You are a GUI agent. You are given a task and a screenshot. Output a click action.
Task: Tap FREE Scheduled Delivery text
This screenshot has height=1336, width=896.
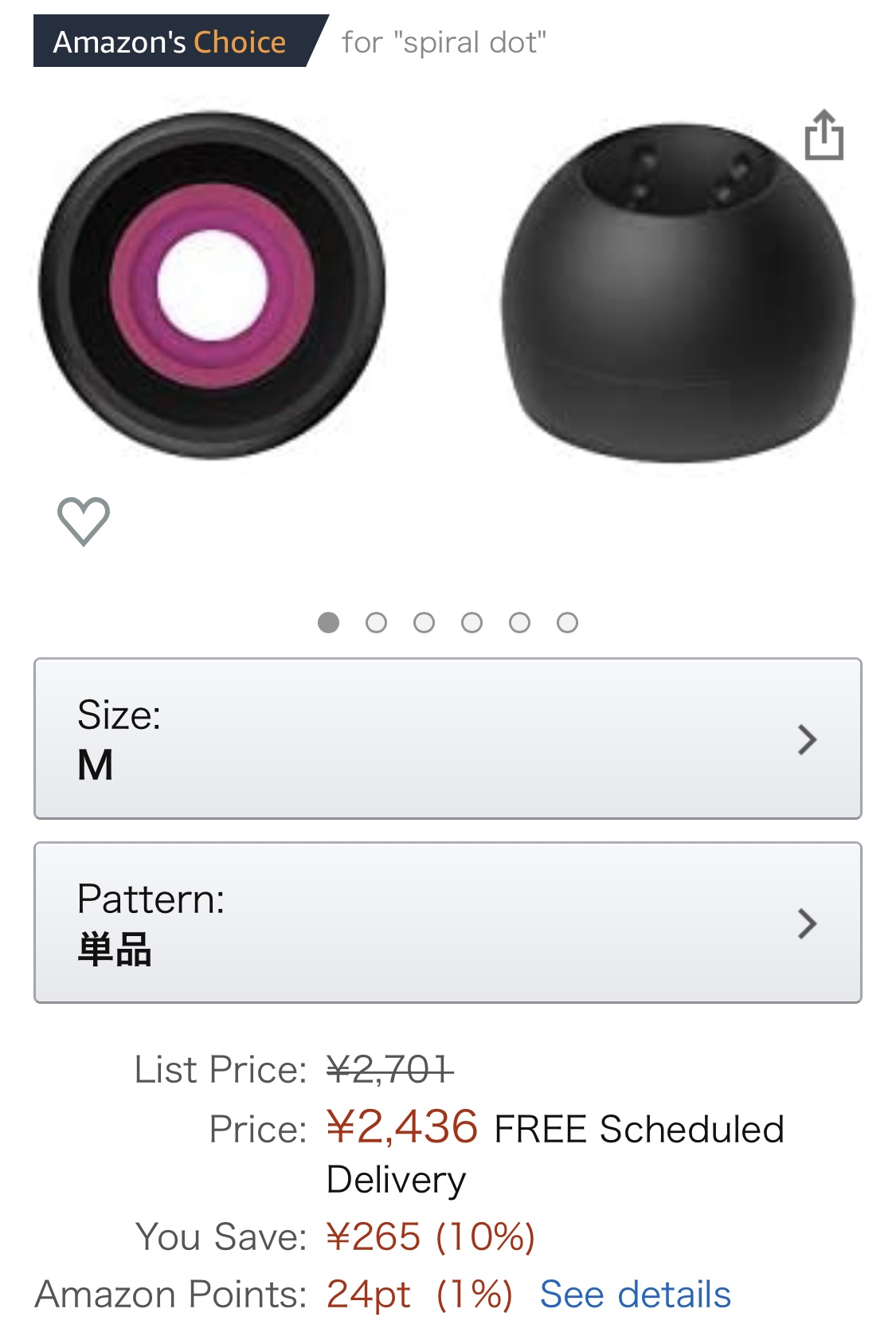(639, 1130)
